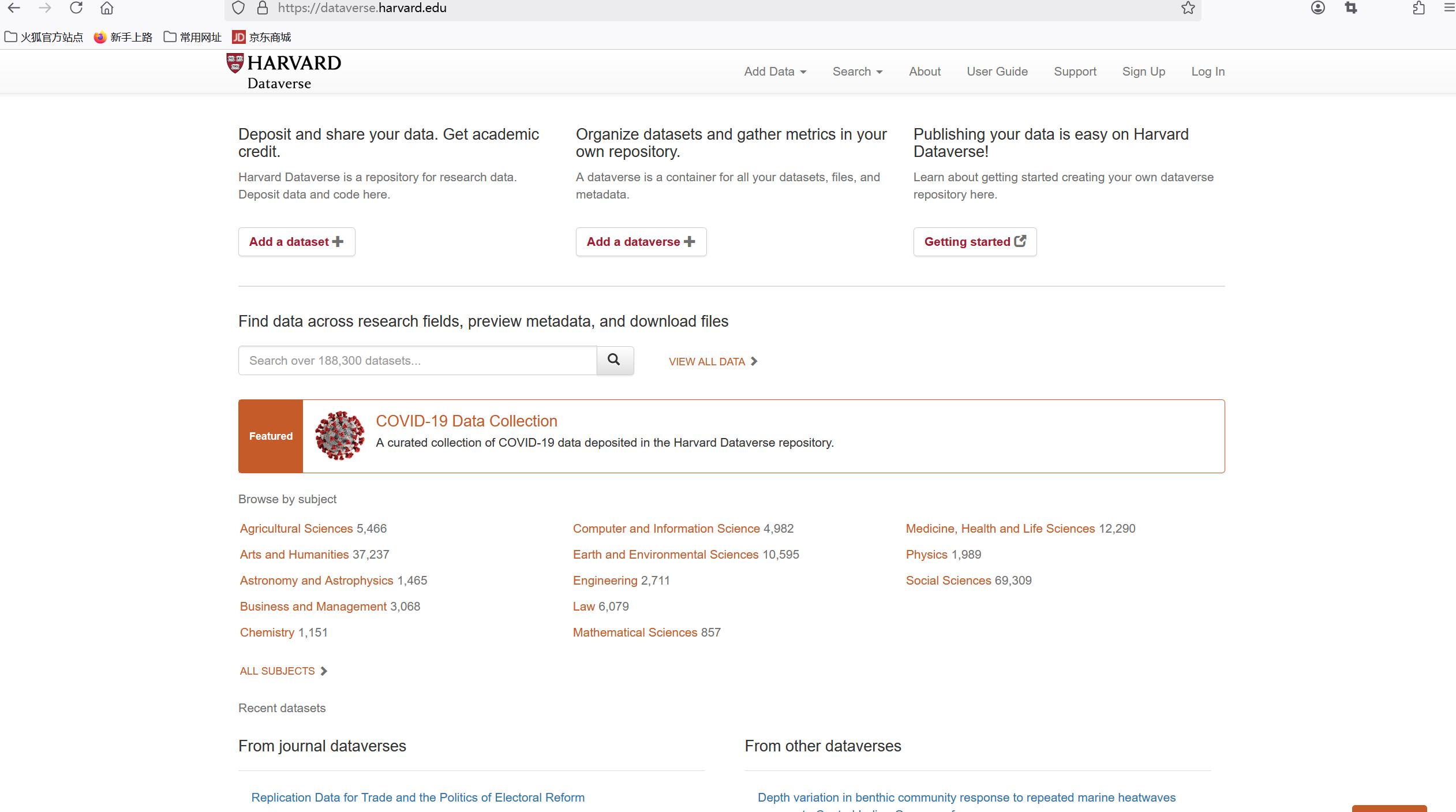
Task: Open COVID-19 Data Collection title link
Action: pos(466,421)
